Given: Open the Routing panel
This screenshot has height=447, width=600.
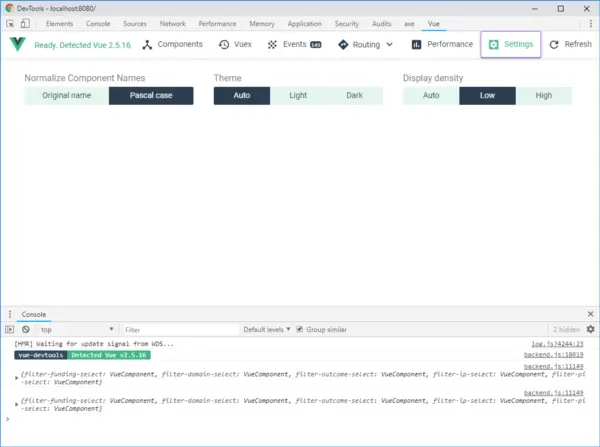Looking at the screenshot, I should pos(359,45).
